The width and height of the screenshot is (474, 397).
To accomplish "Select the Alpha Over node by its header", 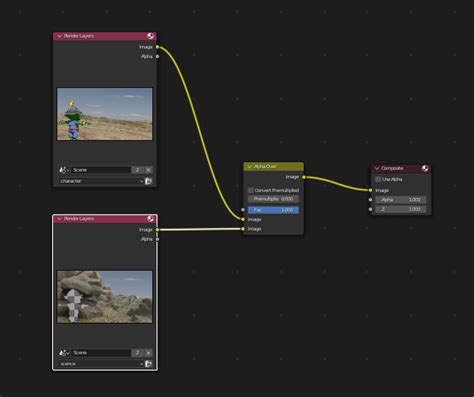I will 273,166.
